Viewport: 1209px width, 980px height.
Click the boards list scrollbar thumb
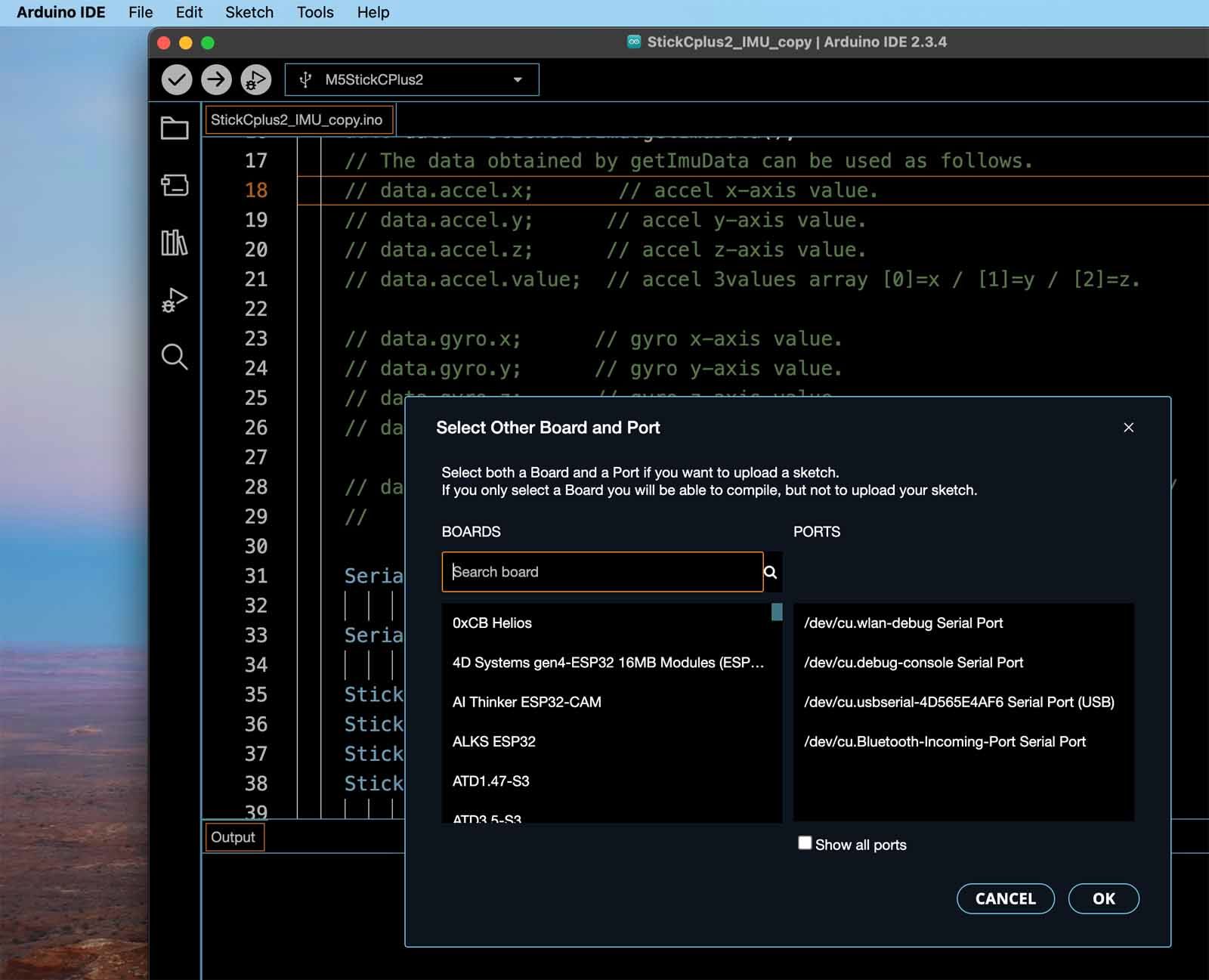(777, 612)
